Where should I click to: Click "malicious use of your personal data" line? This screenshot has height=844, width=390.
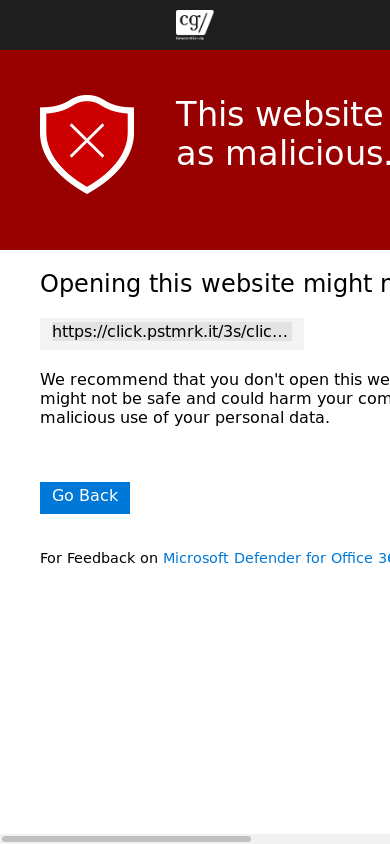185,418
